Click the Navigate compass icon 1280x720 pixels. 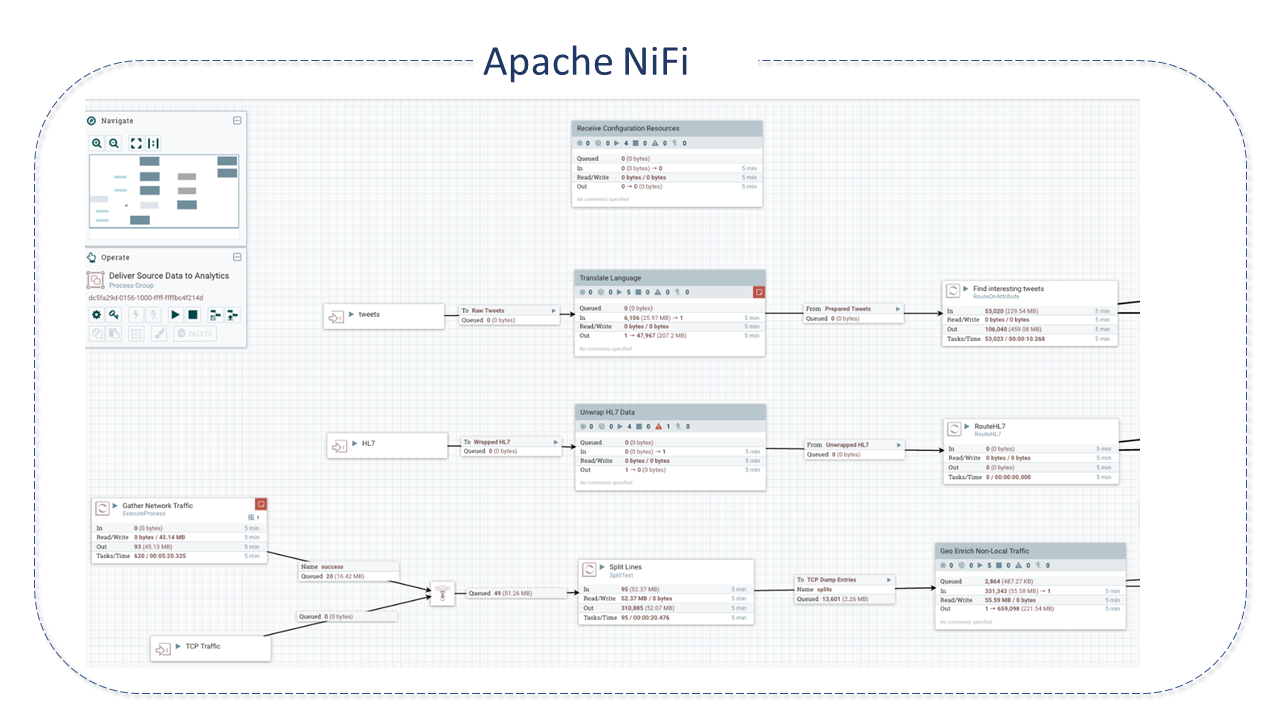tap(93, 120)
